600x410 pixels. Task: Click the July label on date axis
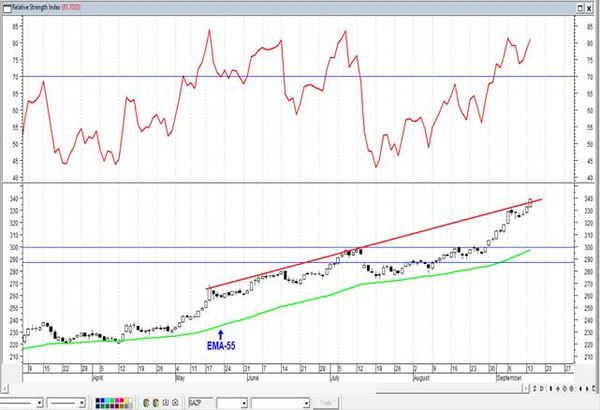pyautogui.click(x=335, y=378)
